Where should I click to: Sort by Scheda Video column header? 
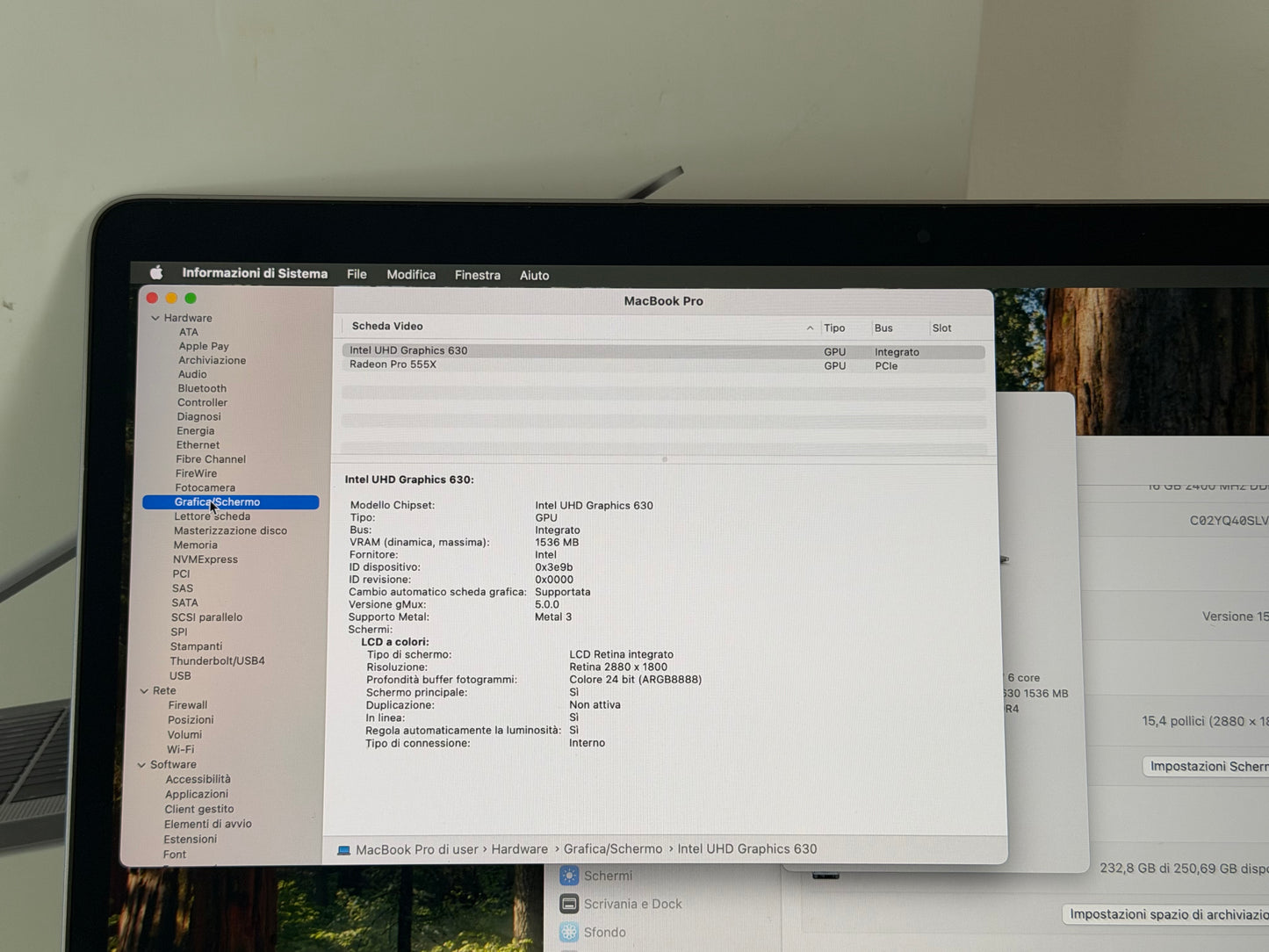[387, 326]
